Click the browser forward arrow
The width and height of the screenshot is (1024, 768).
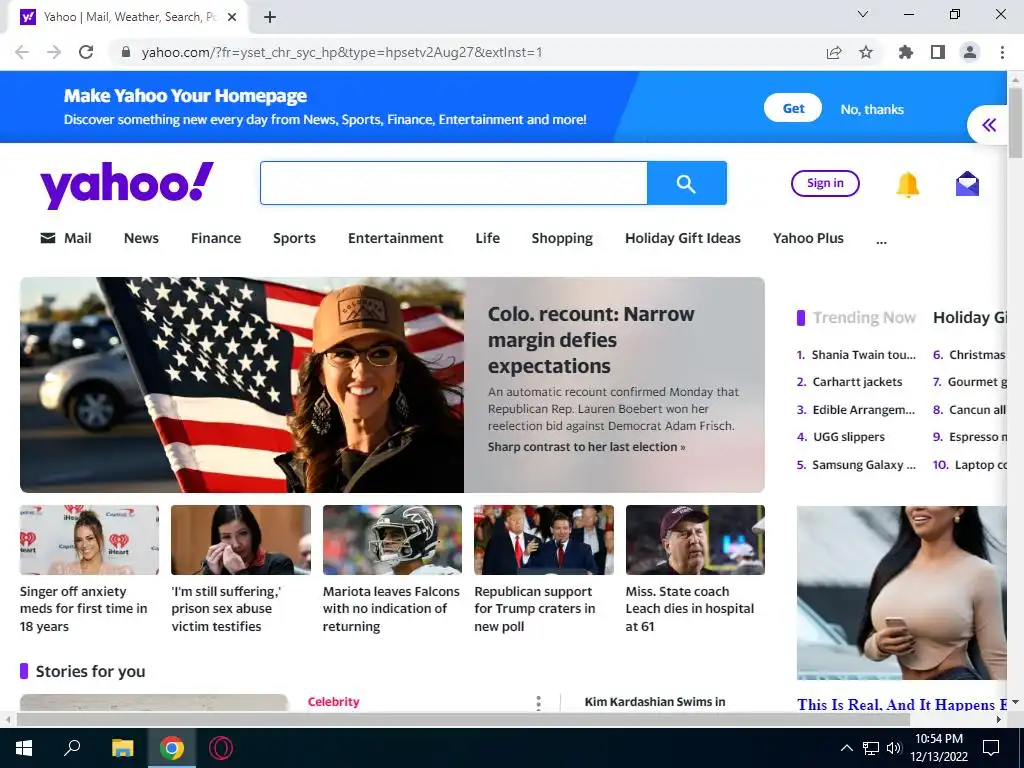(x=54, y=52)
